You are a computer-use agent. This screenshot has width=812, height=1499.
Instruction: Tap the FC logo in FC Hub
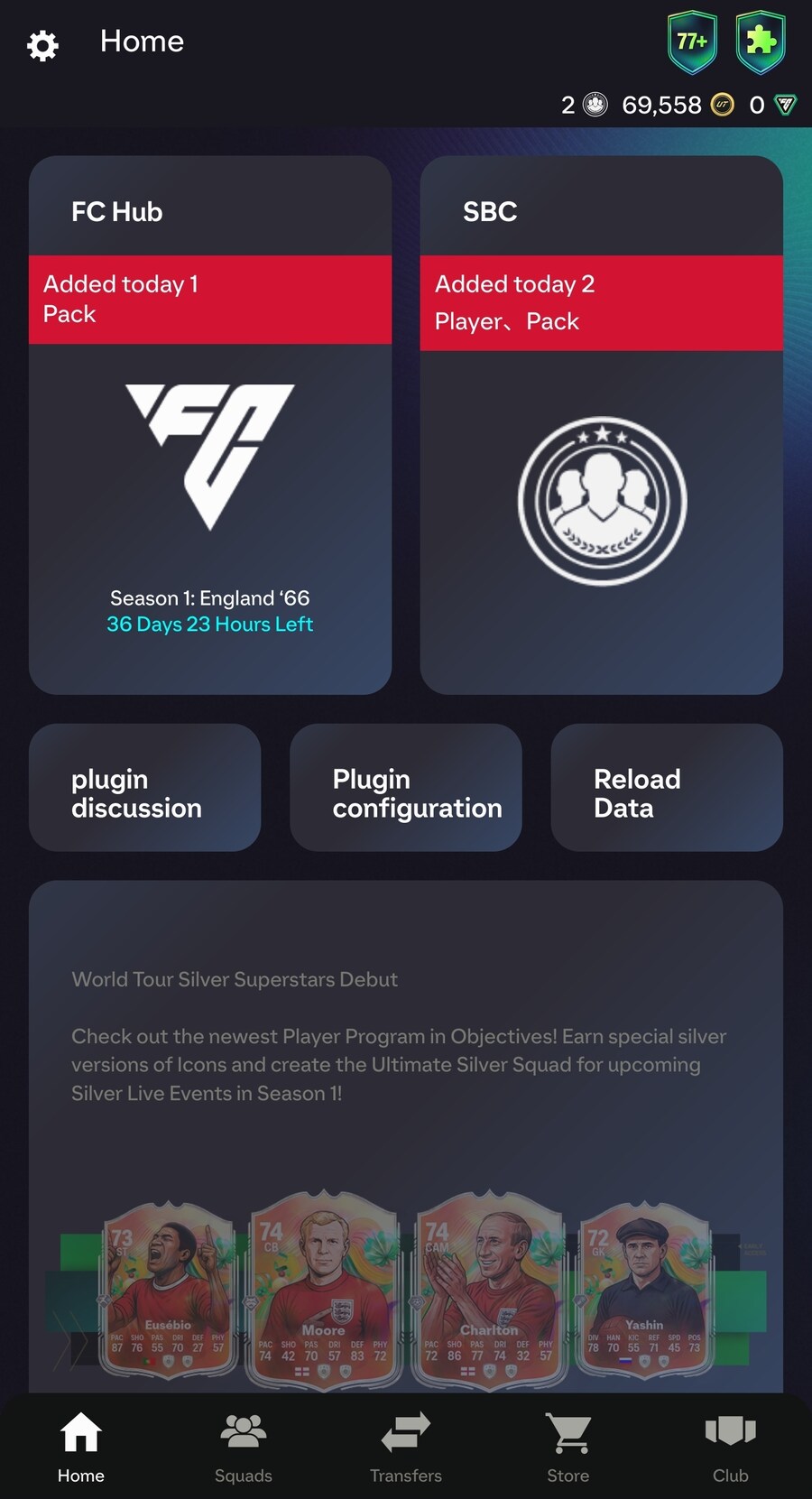pos(209,457)
